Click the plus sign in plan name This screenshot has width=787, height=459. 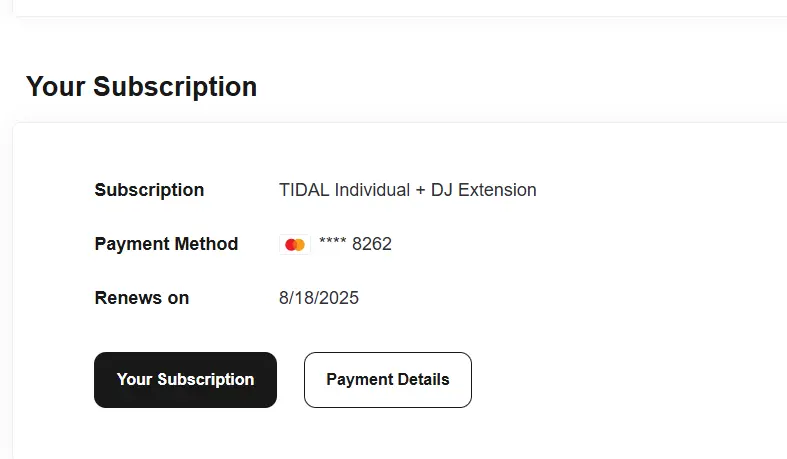[420, 191]
